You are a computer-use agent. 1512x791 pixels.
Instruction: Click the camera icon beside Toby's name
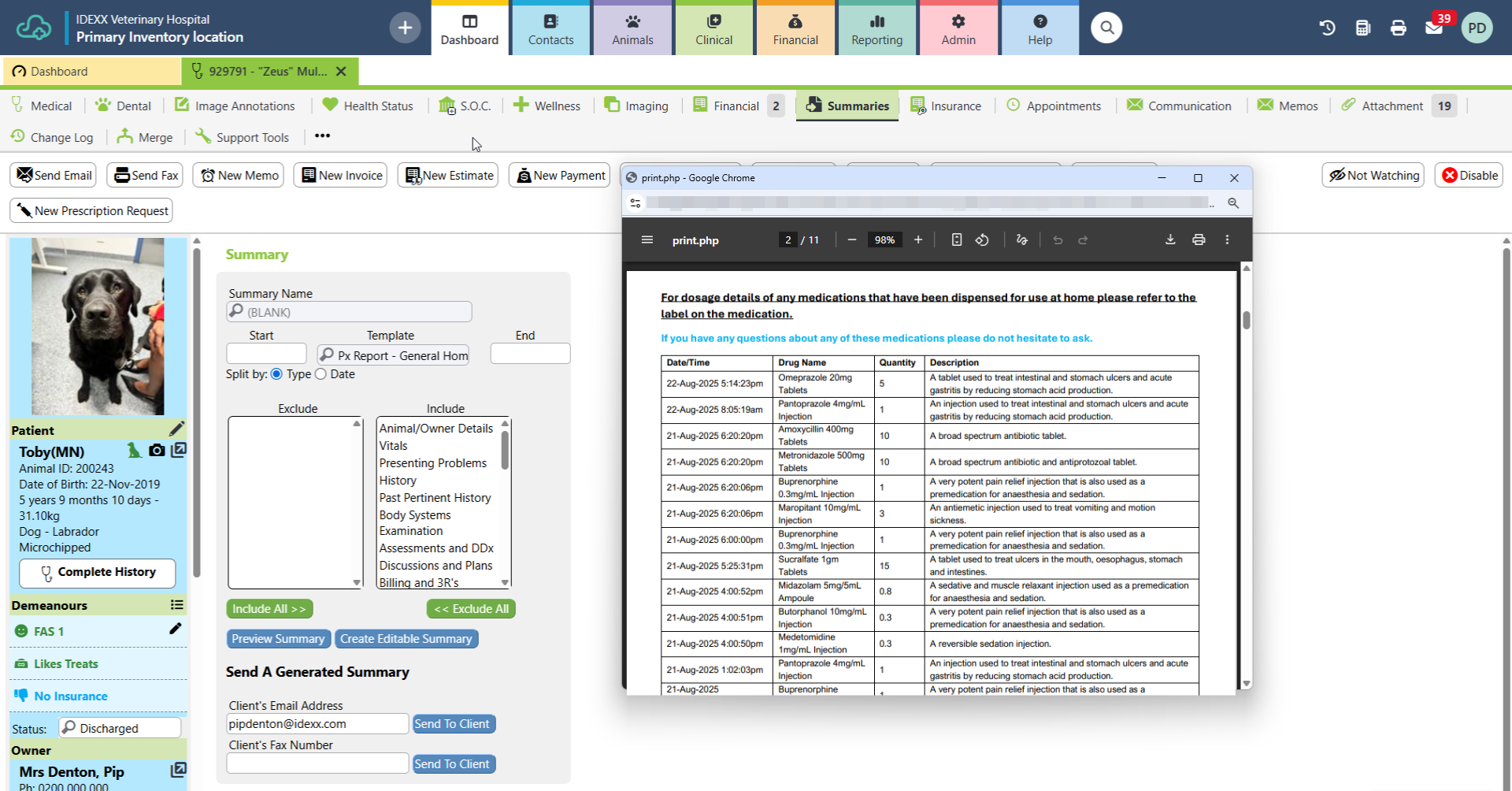pos(157,451)
